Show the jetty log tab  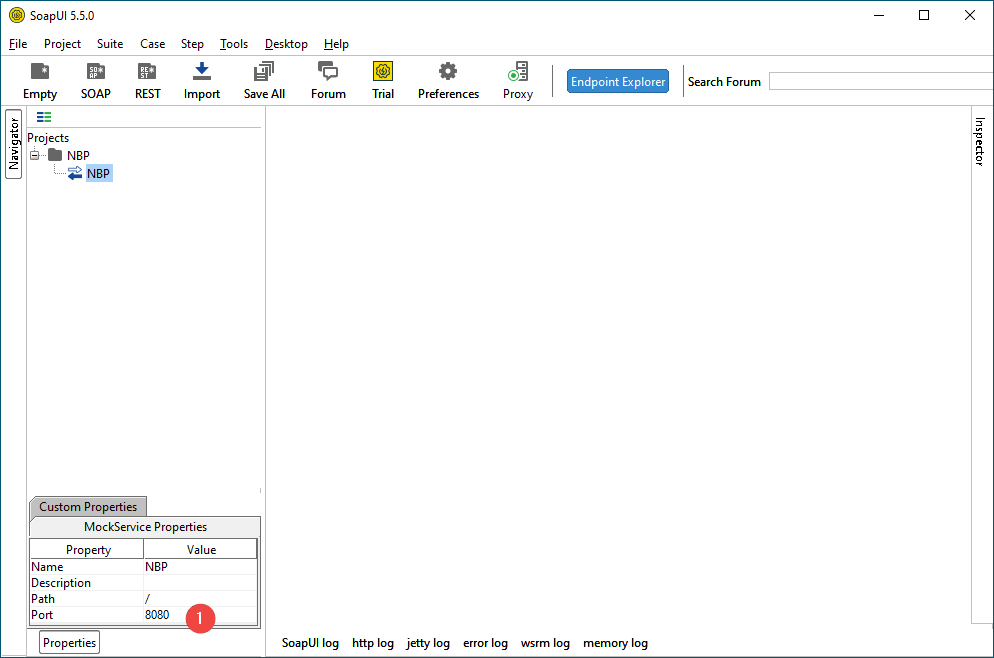(x=428, y=643)
